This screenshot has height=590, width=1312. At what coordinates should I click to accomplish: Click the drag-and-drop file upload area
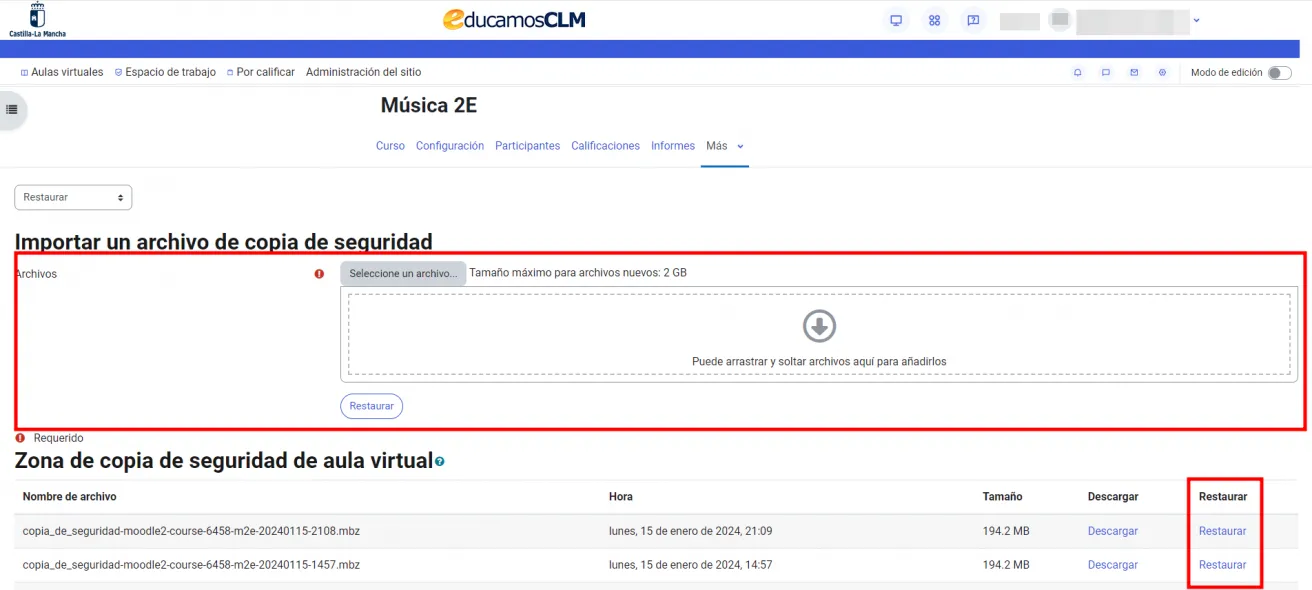pos(820,335)
